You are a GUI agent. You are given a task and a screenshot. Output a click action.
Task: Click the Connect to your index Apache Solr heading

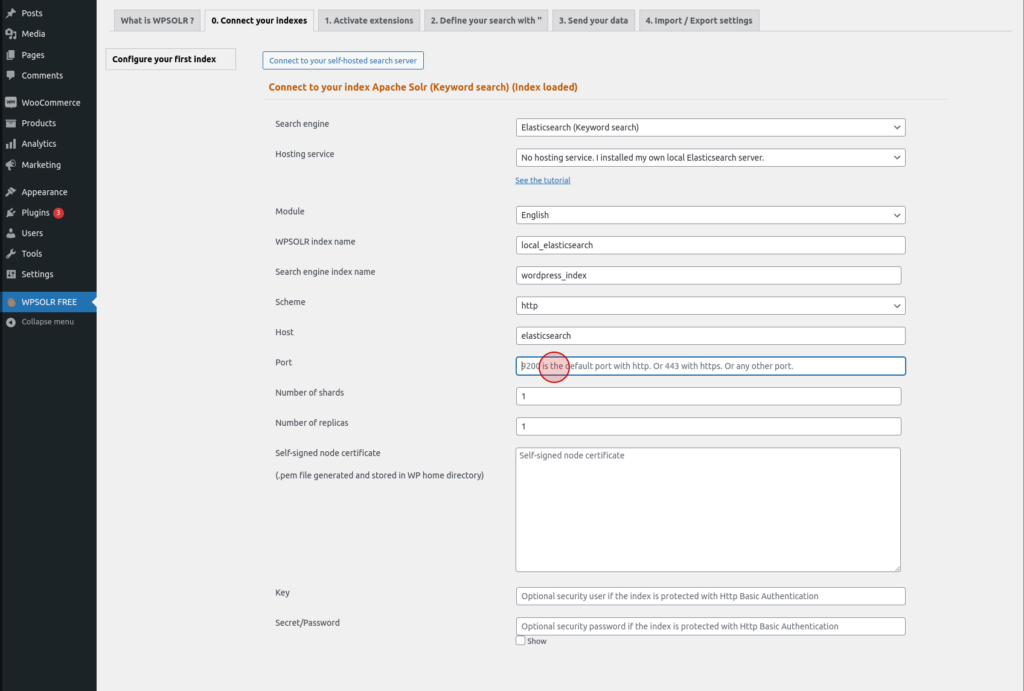[423, 87]
